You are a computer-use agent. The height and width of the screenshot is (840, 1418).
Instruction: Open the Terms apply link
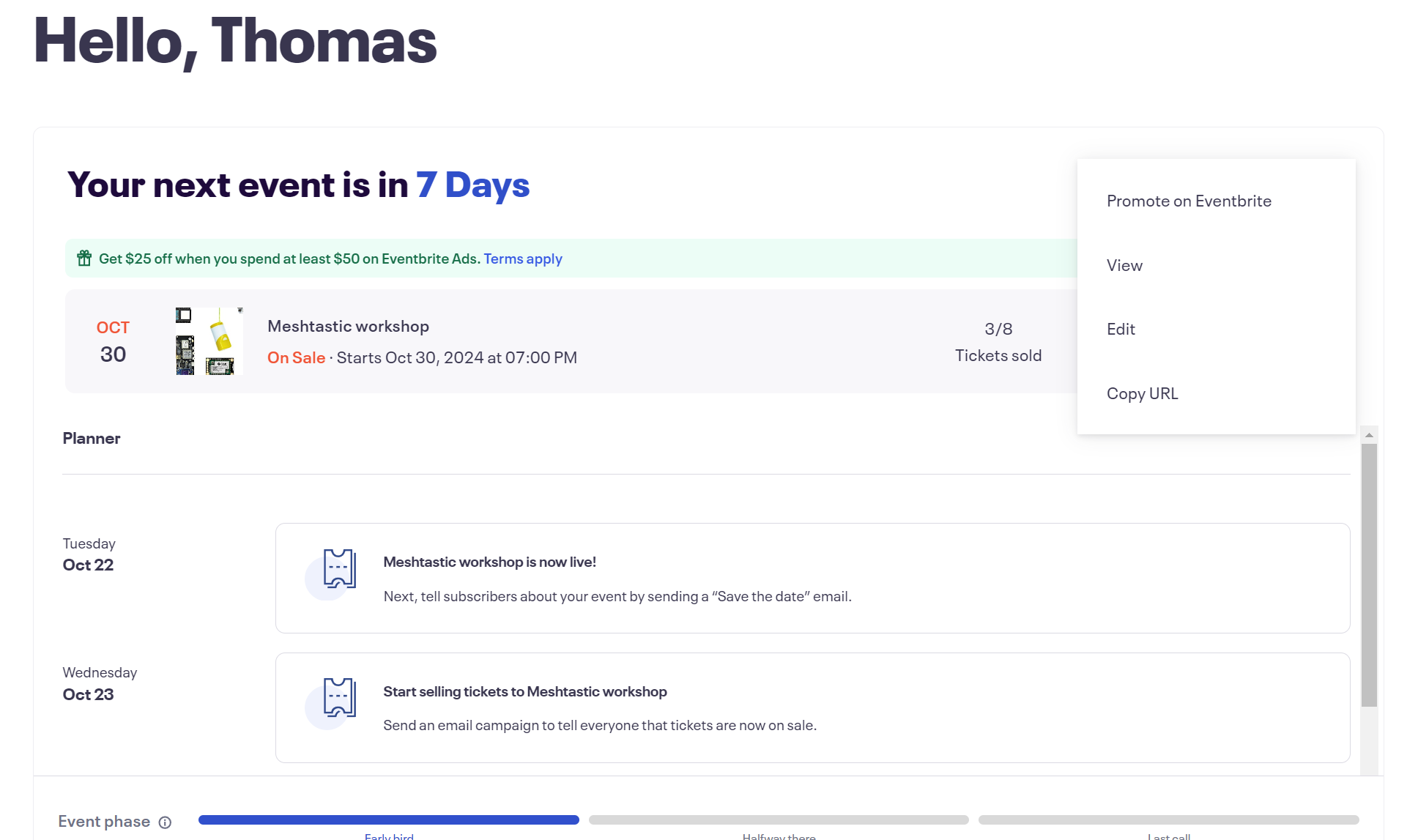coord(523,259)
